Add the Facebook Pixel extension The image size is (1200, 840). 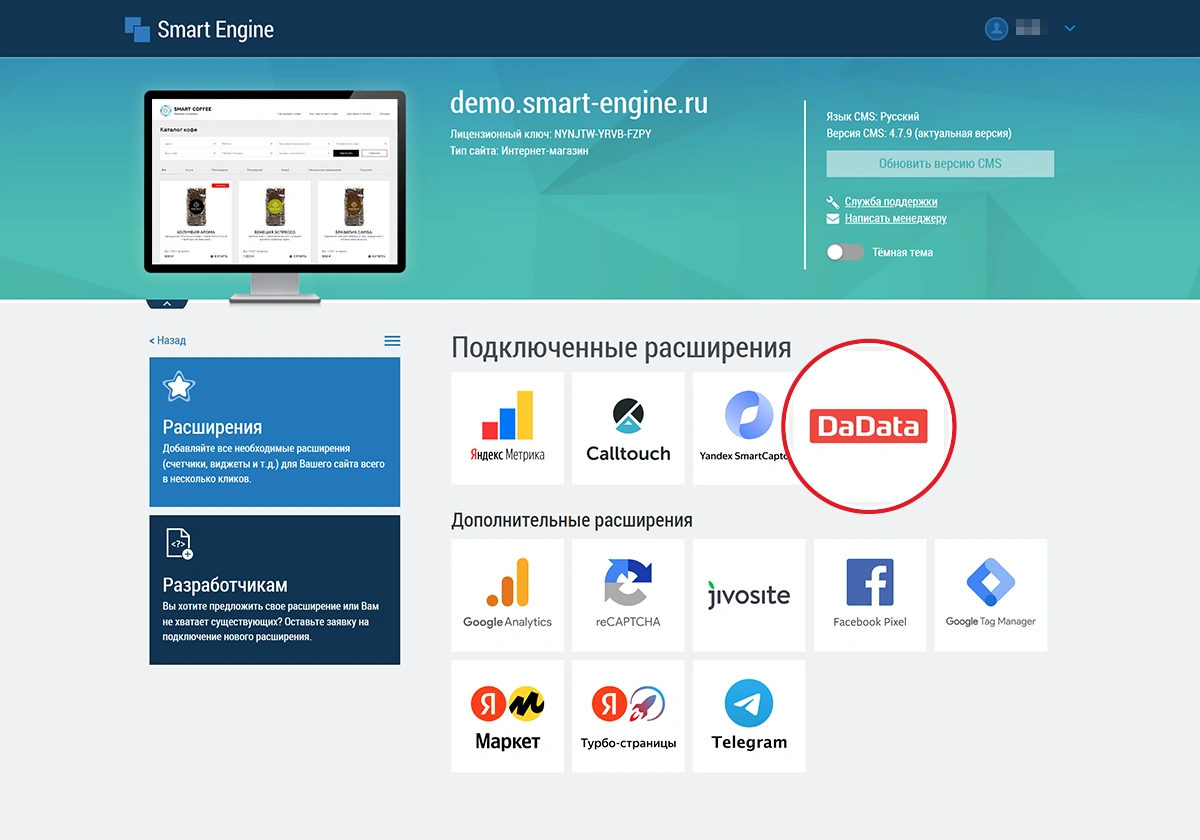pos(870,596)
